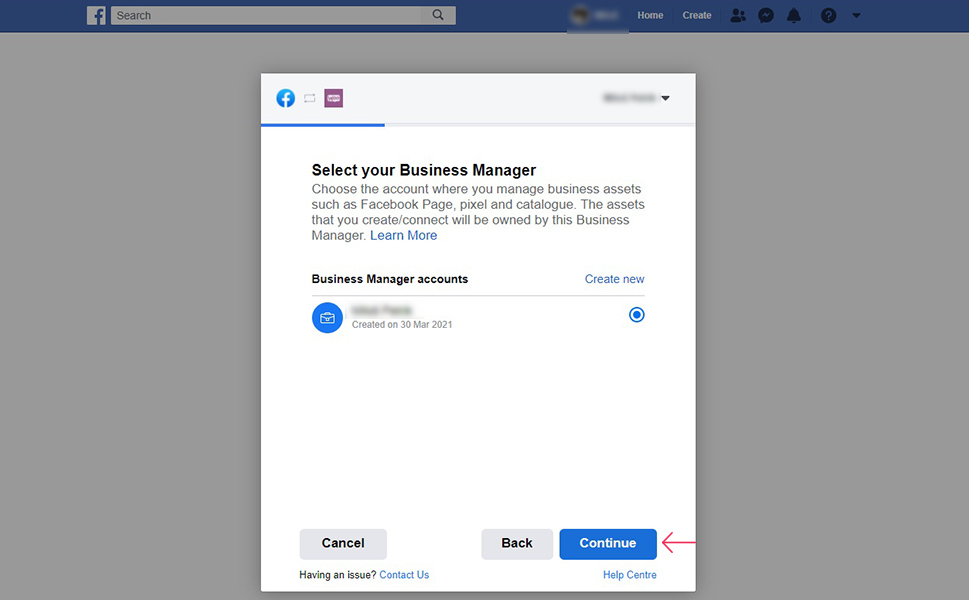
Task: Expand the dialog user account dropdown
Action: (637, 98)
